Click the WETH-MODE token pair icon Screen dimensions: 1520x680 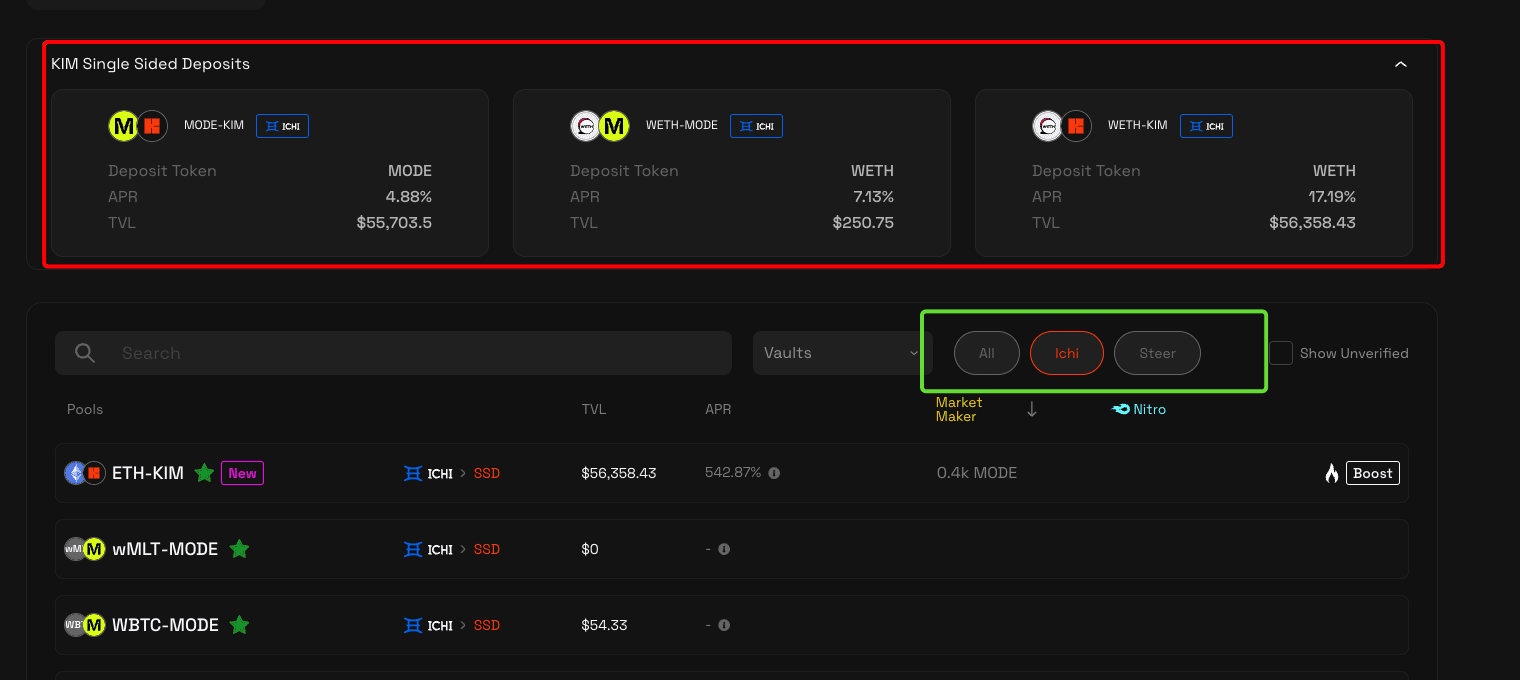coord(600,126)
